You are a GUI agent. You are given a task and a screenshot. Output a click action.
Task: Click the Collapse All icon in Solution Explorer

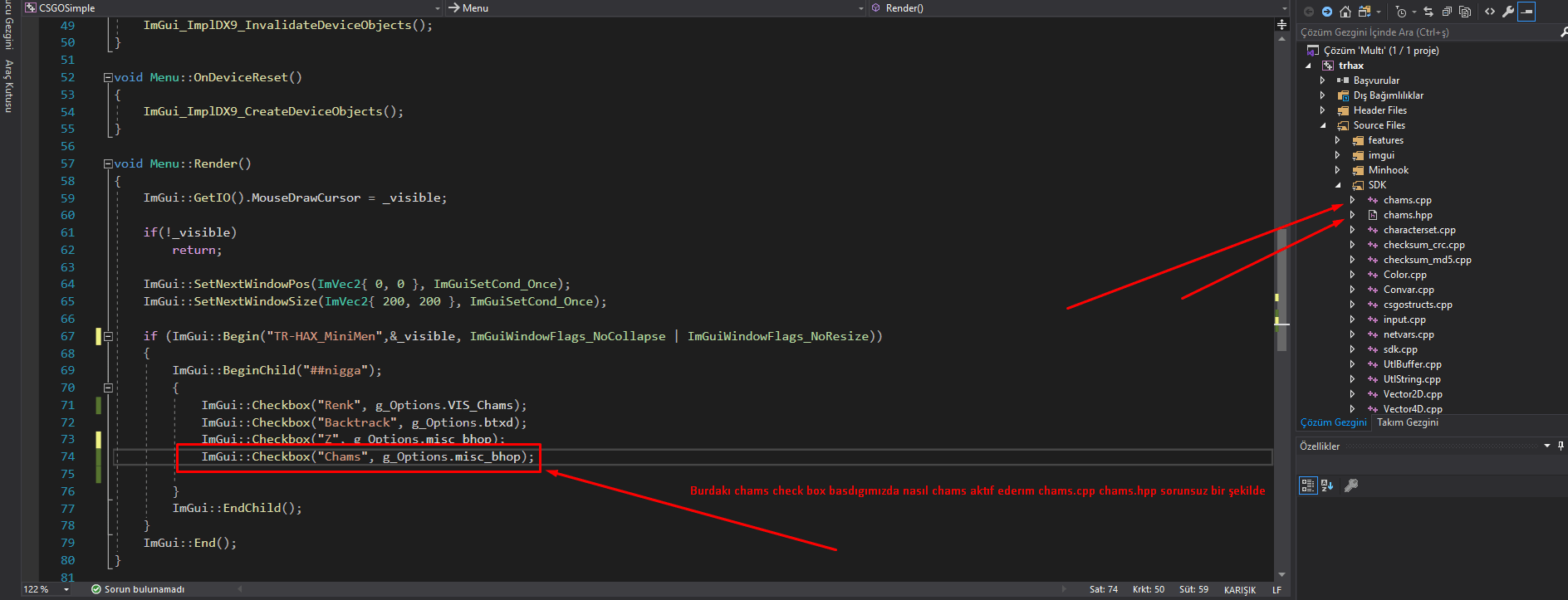coord(1447,12)
